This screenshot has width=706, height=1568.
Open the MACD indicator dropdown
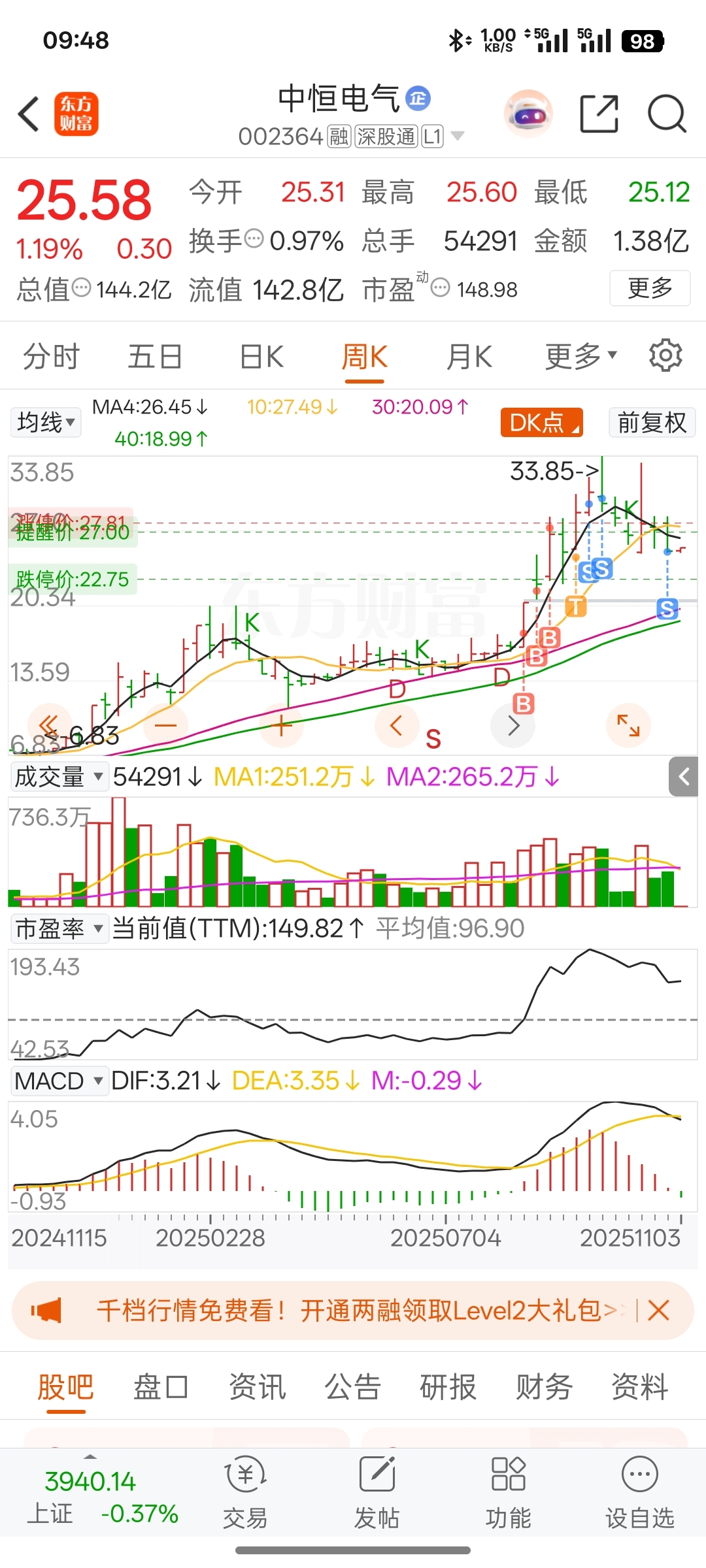[x=59, y=1081]
